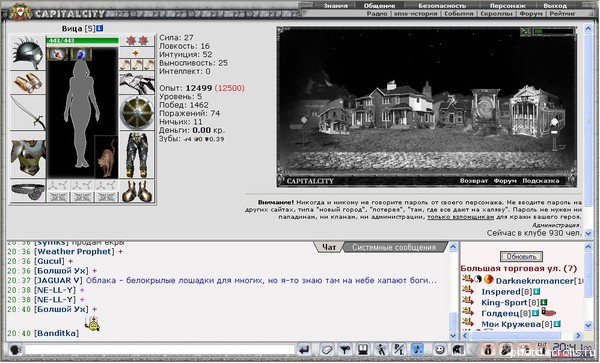
Task: Click Возврат in the city scene
Action: [473, 181]
